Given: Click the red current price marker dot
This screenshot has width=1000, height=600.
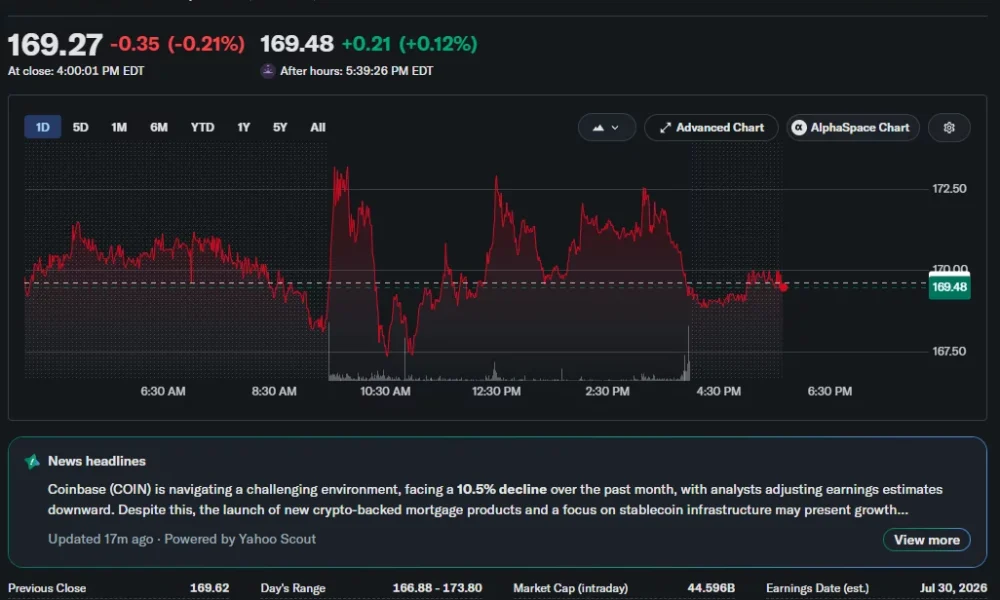Looking at the screenshot, I should [x=783, y=287].
